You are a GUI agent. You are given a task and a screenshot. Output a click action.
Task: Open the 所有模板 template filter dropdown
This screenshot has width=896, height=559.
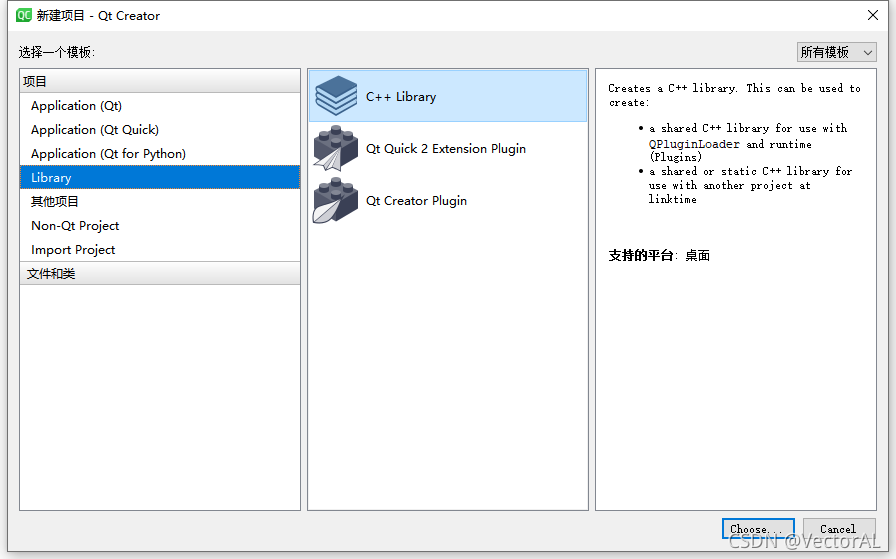click(837, 52)
